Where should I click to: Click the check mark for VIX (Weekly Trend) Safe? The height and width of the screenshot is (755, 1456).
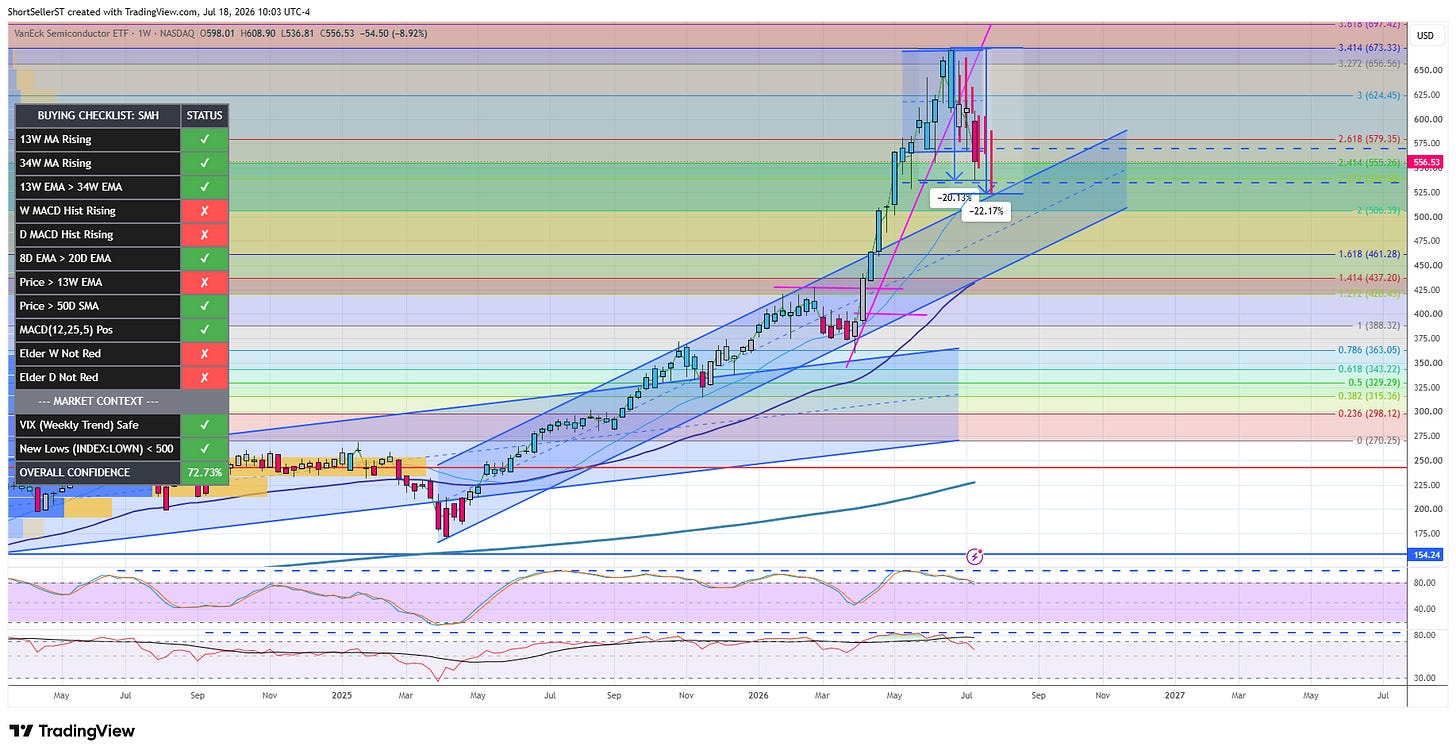(205, 425)
